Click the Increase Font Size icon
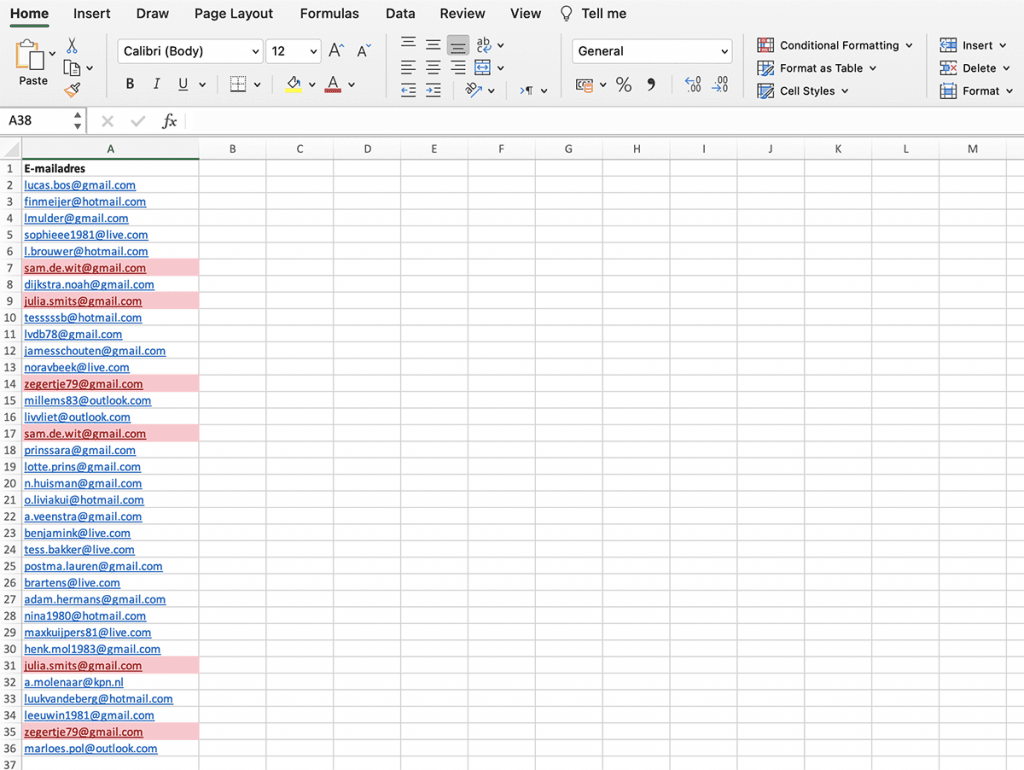 point(336,51)
